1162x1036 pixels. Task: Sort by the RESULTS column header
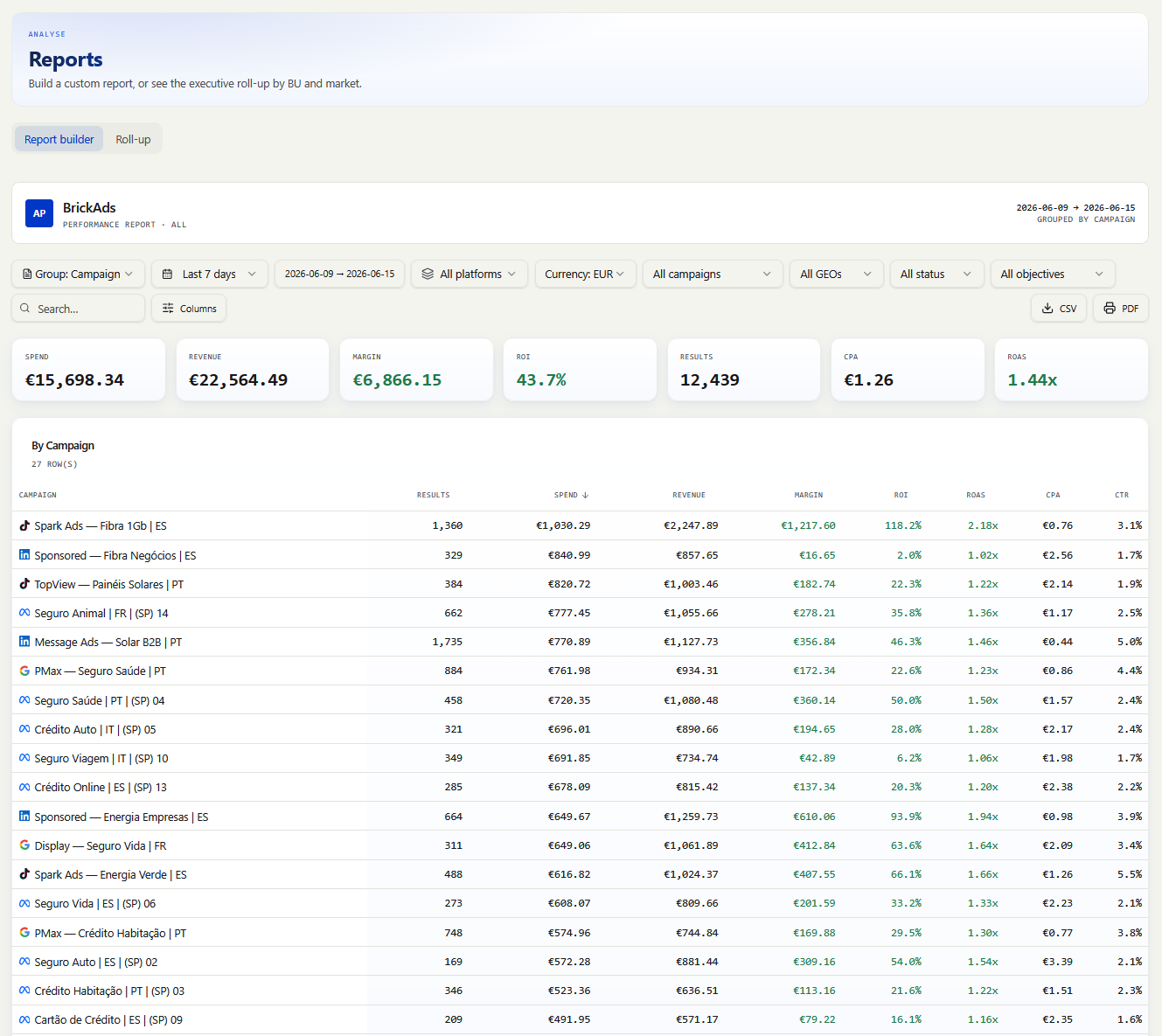(434, 495)
